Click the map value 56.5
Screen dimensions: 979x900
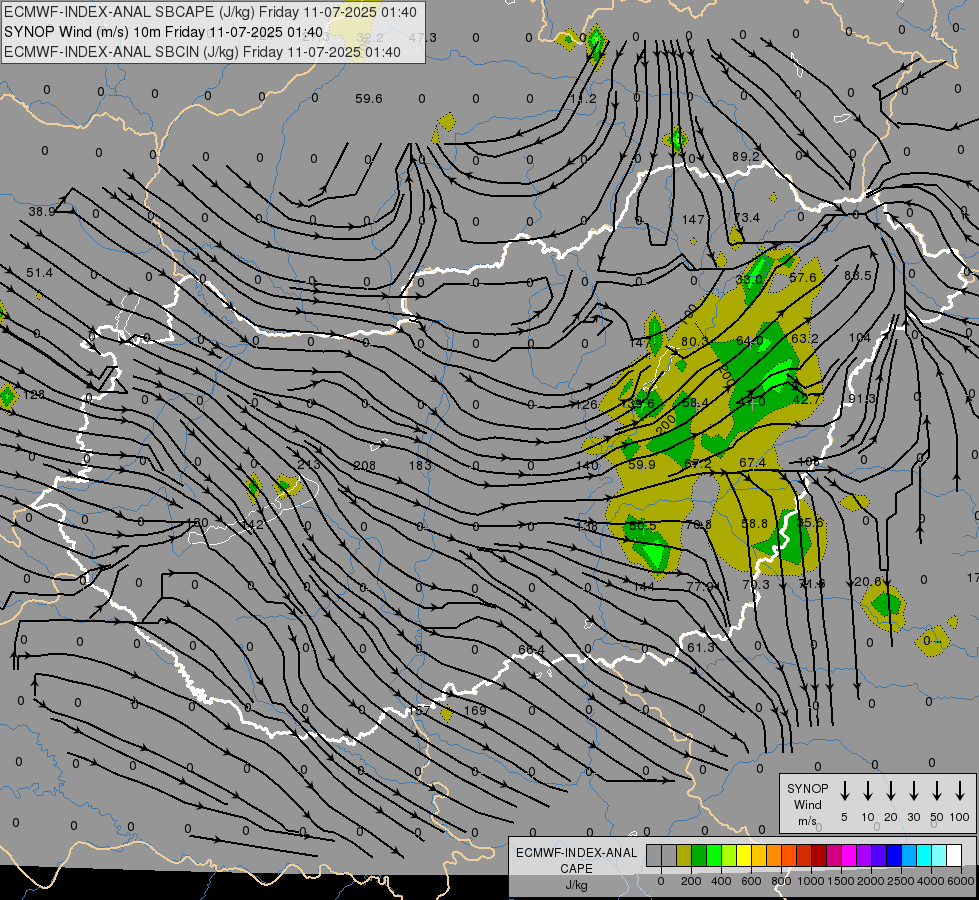tap(643, 526)
